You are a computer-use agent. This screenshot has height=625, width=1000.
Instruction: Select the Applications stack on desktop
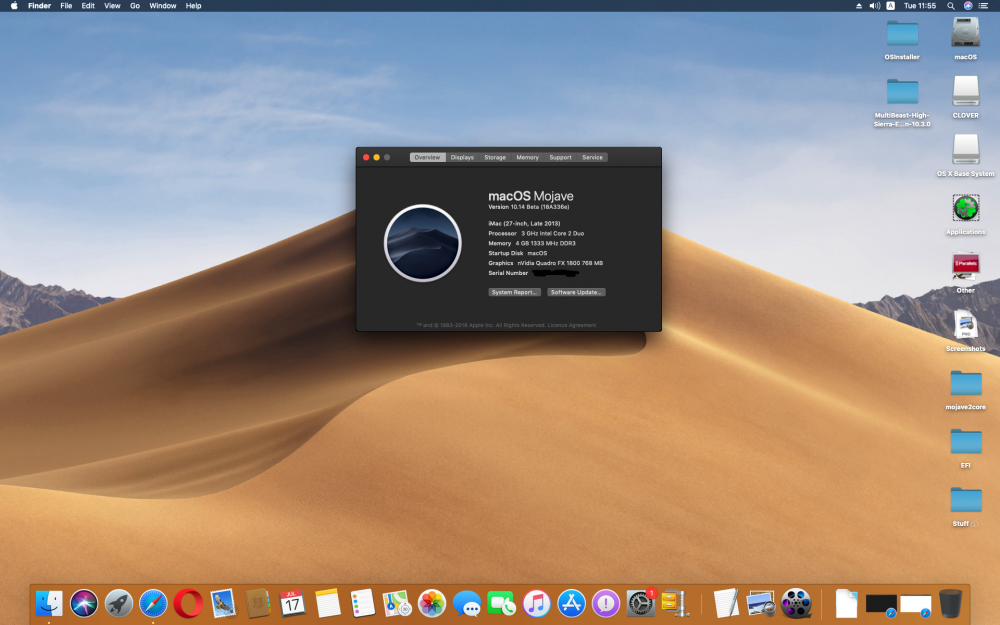coord(966,214)
